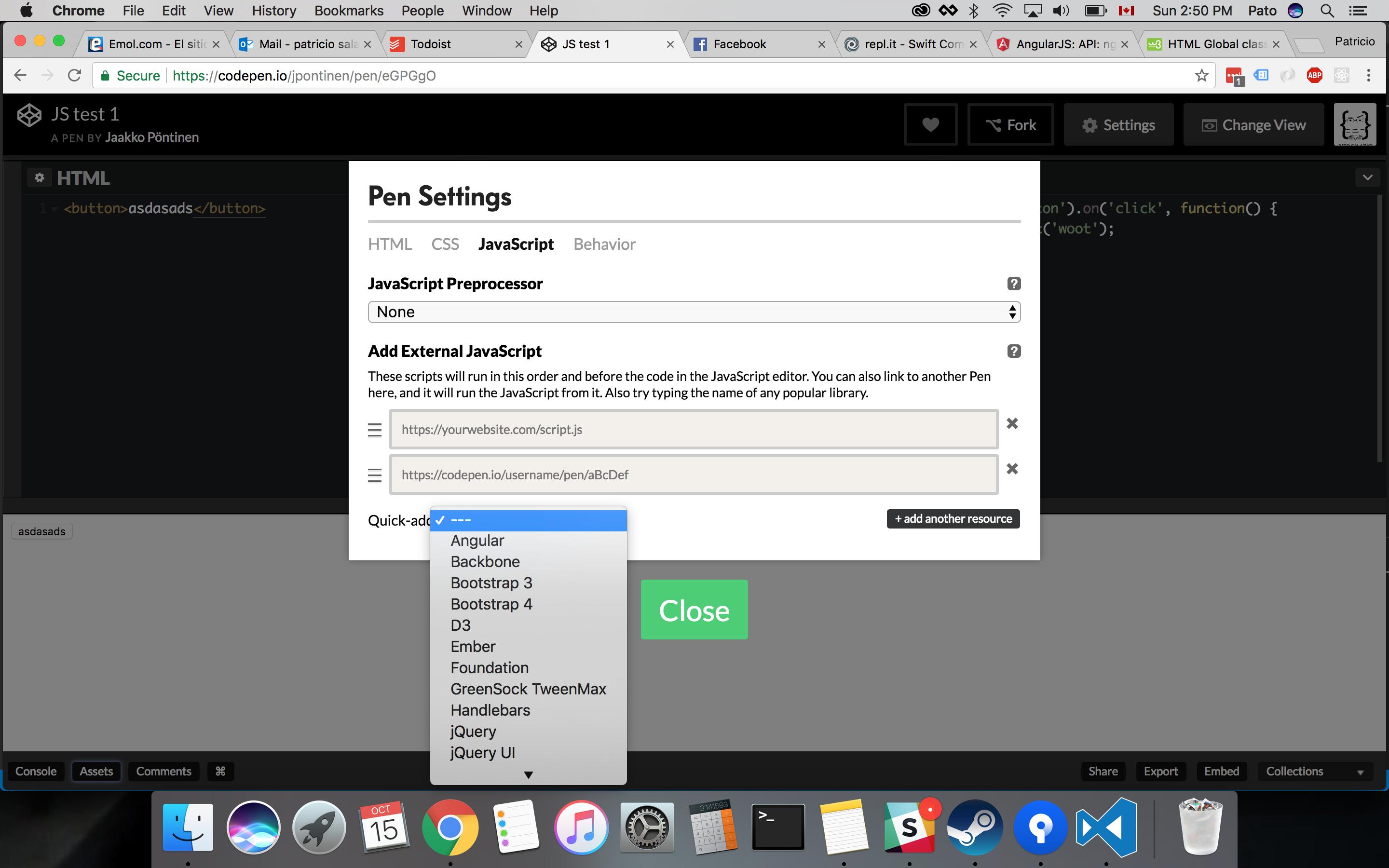The height and width of the screenshot is (868, 1389).
Task: Select Bootstrap 4 in the Quick-add list
Action: (x=491, y=604)
